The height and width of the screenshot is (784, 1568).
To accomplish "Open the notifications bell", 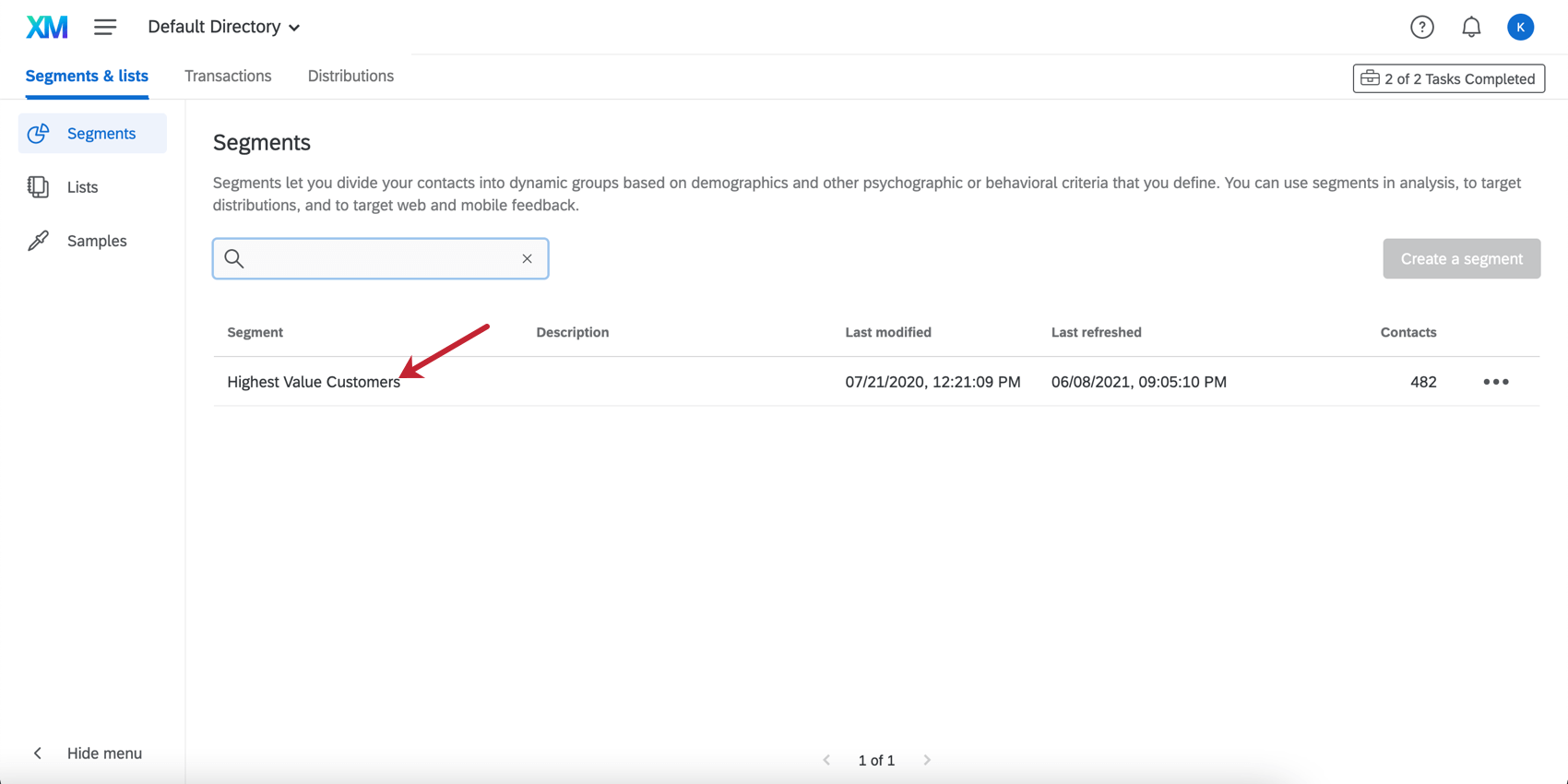I will (x=1471, y=27).
